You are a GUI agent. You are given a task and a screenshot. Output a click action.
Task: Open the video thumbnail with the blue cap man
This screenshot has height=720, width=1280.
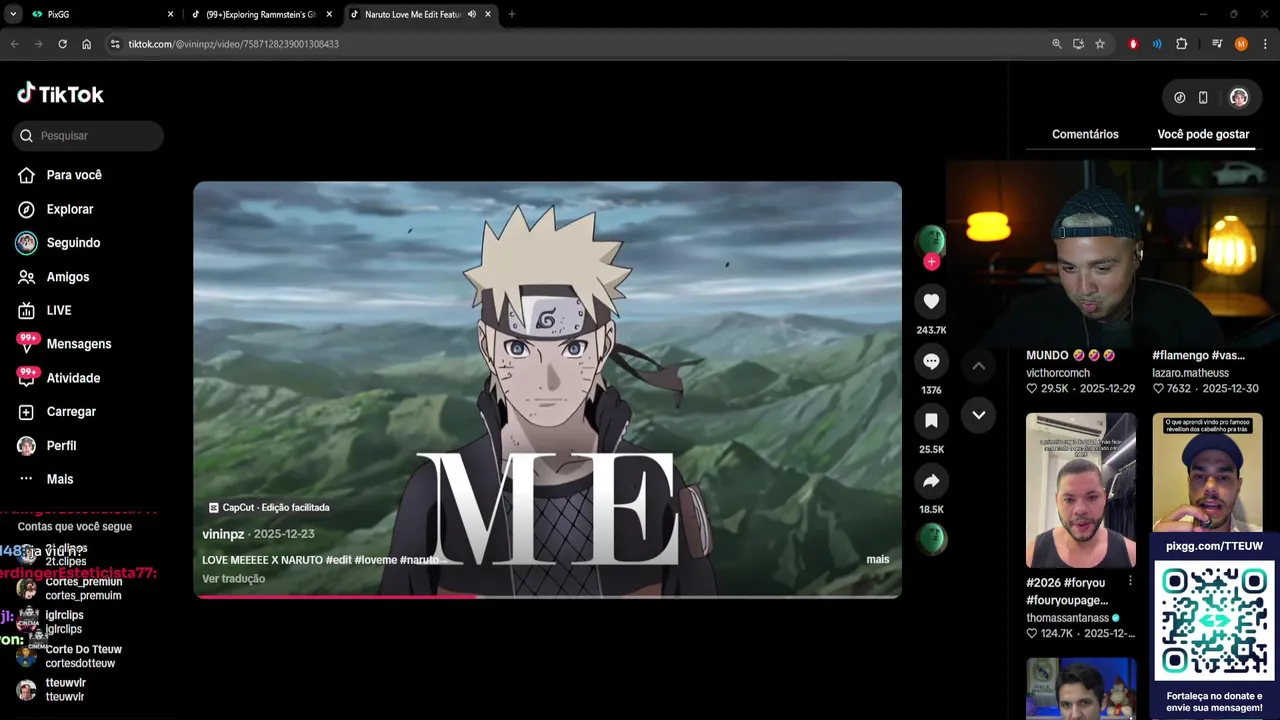click(1207, 473)
